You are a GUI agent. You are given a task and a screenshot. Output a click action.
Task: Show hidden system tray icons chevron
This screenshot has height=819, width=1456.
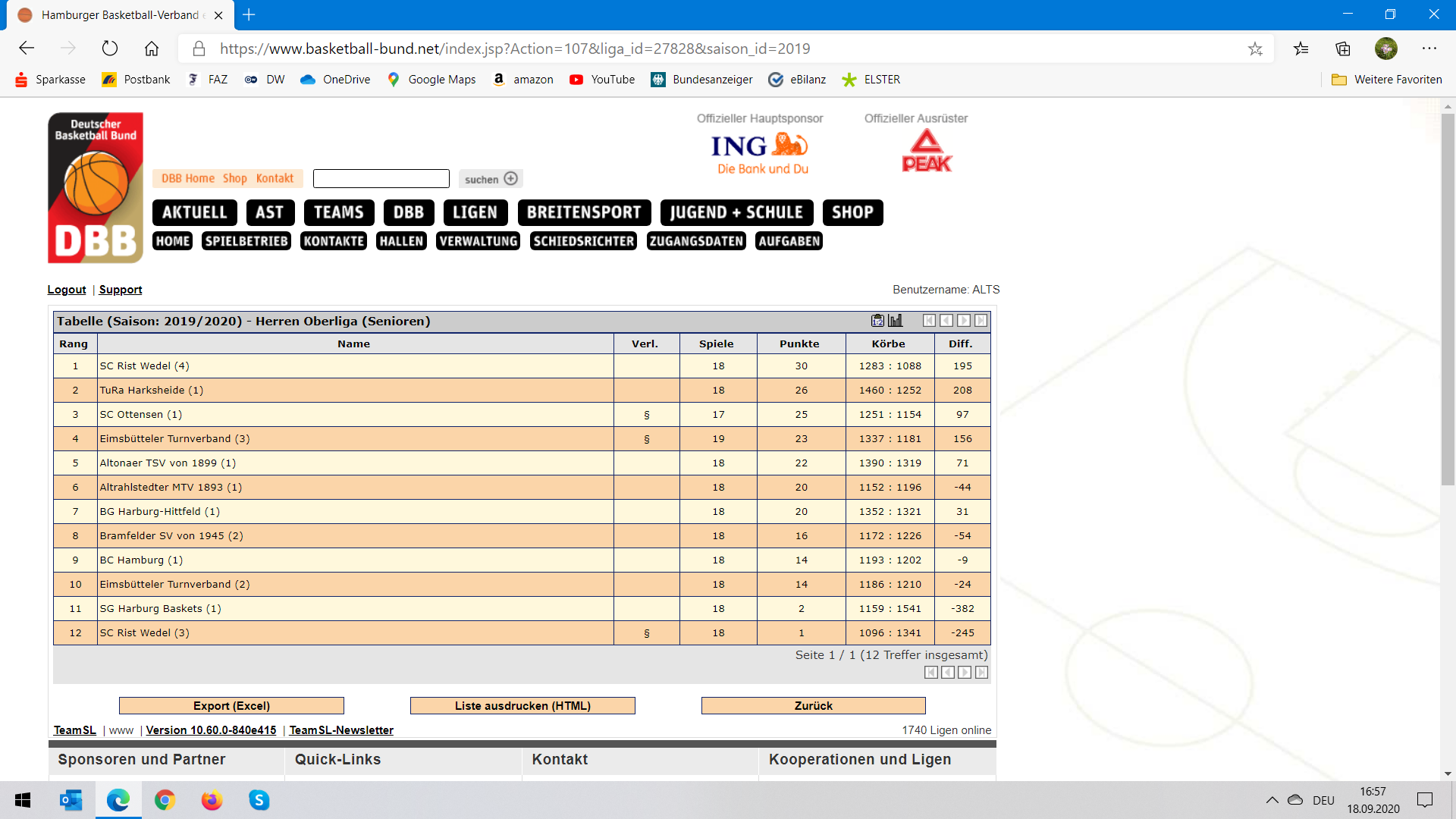pyautogui.click(x=1272, y=800)
